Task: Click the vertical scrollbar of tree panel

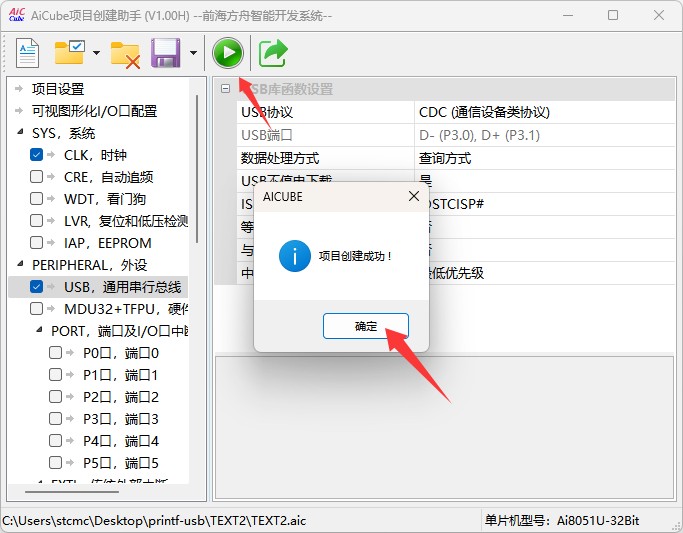Action: 197,169
